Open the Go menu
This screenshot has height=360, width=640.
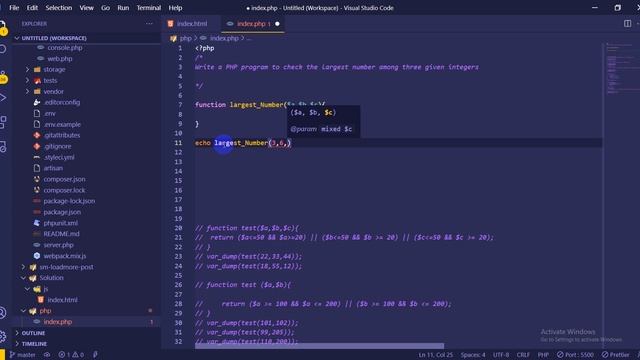pyautogui.click(x=105, y=8)
